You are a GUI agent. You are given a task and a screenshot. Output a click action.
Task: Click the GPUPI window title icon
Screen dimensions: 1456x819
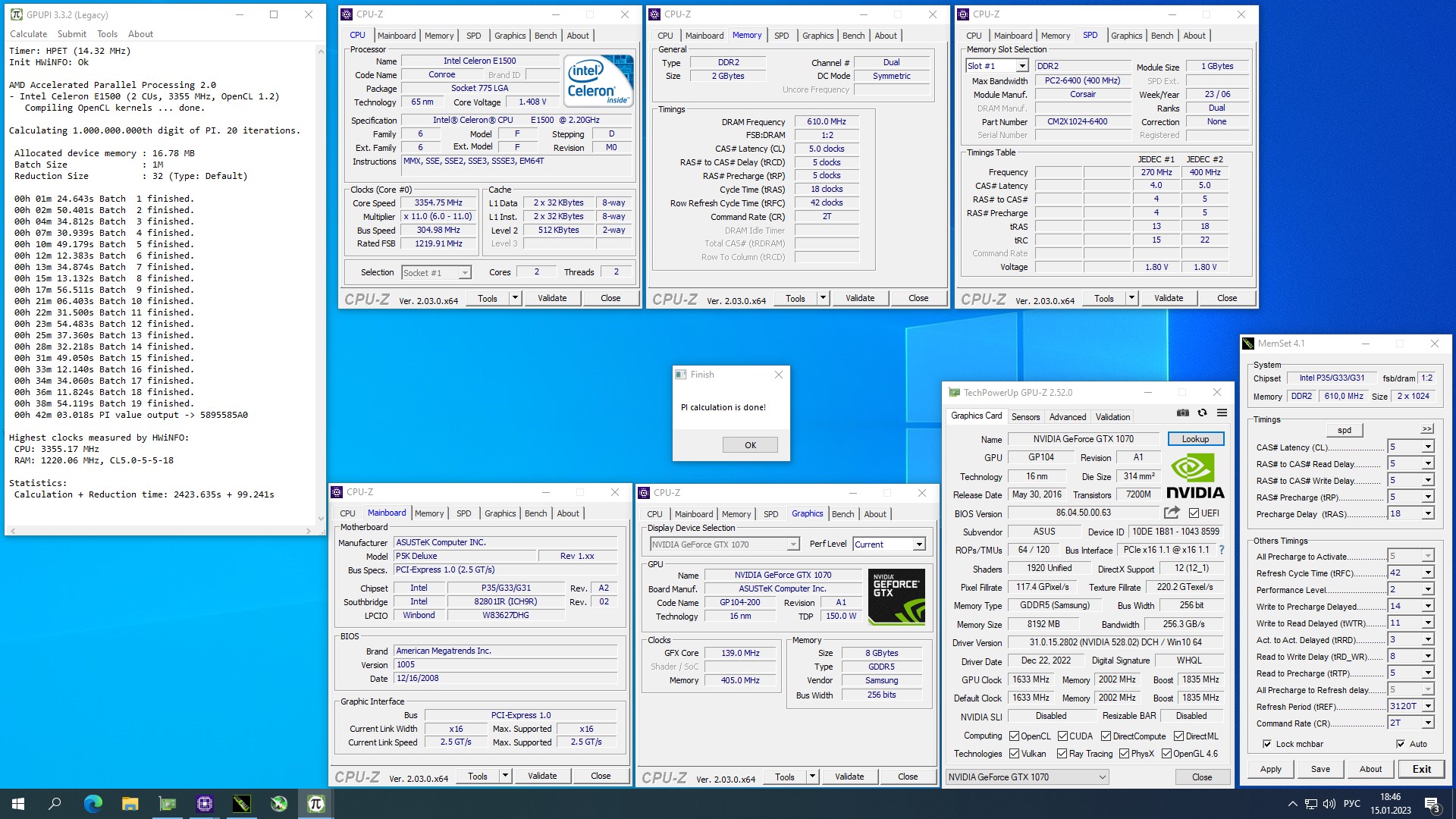pyautogui.click(x=17, y=14)
